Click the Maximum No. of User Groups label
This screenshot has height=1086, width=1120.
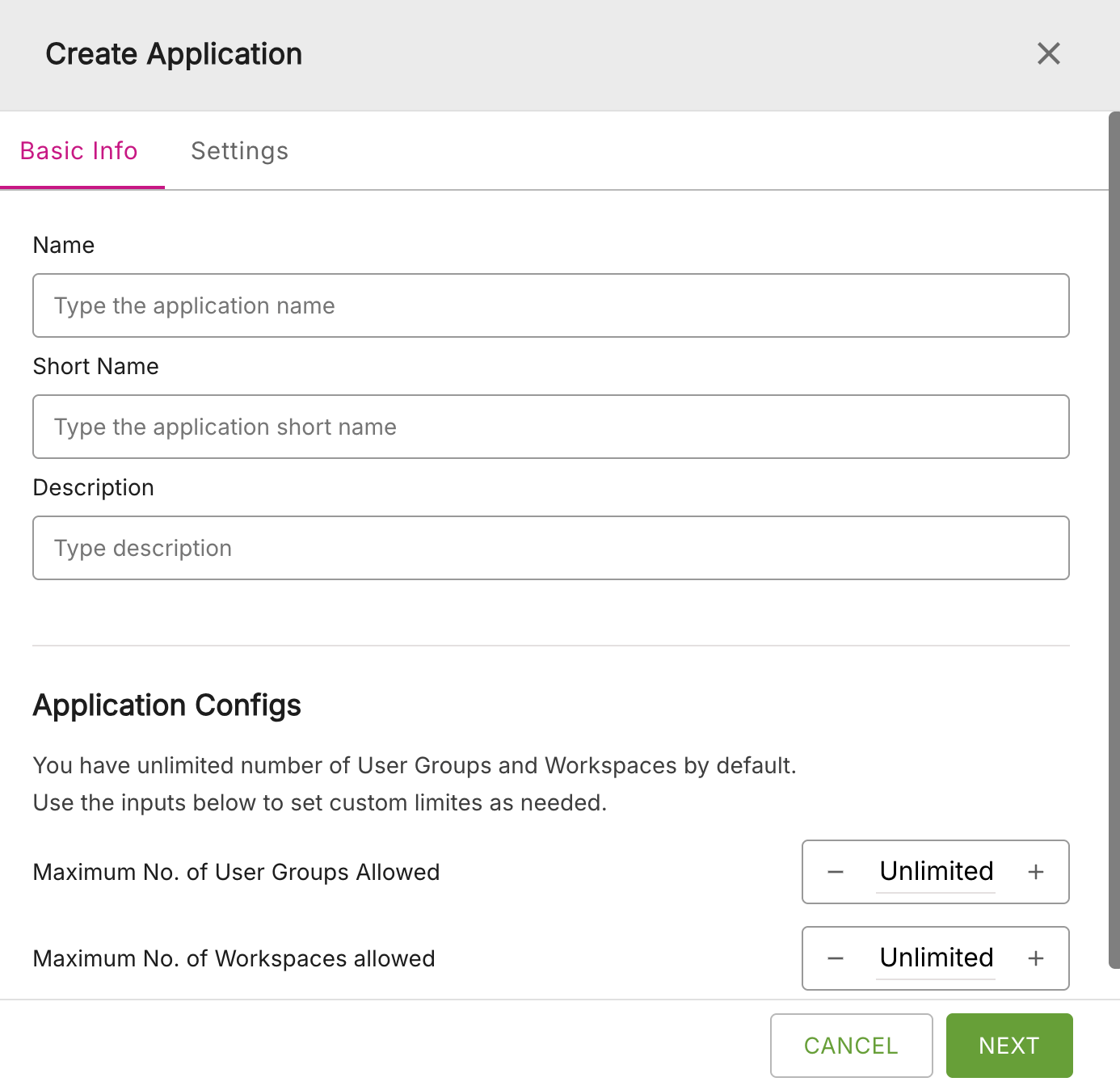coord(236,872)
